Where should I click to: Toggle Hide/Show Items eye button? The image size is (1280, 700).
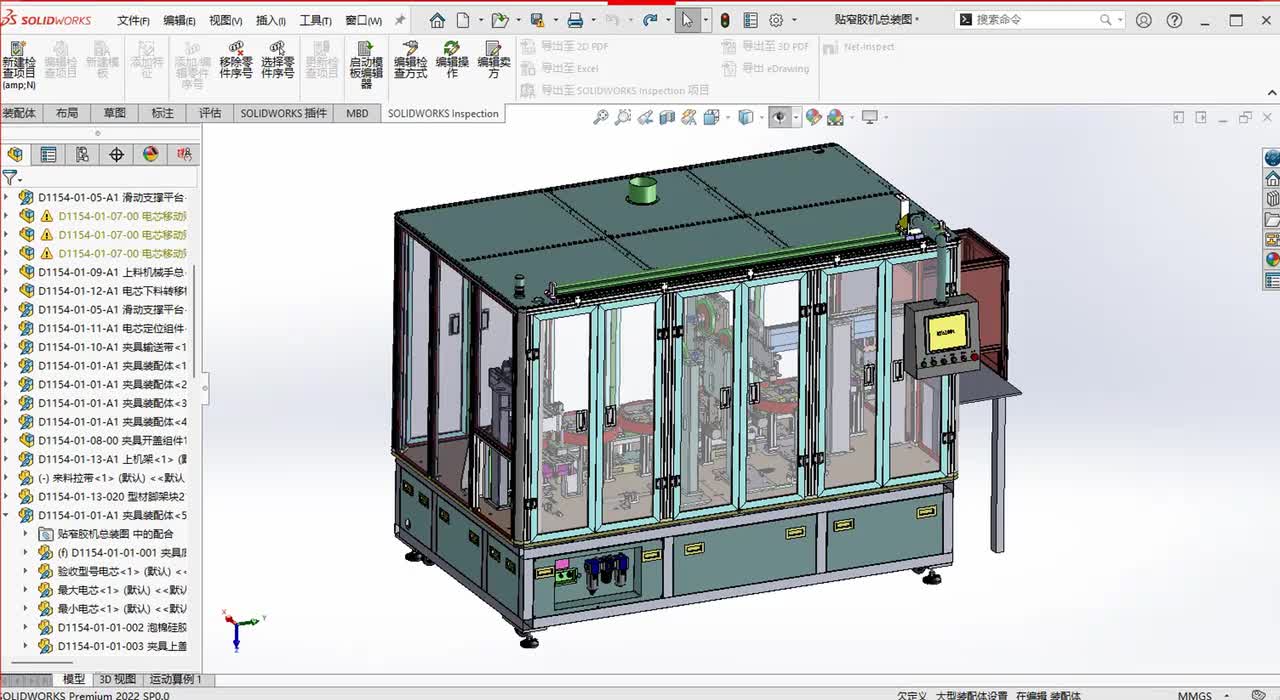tap(778, 118)
